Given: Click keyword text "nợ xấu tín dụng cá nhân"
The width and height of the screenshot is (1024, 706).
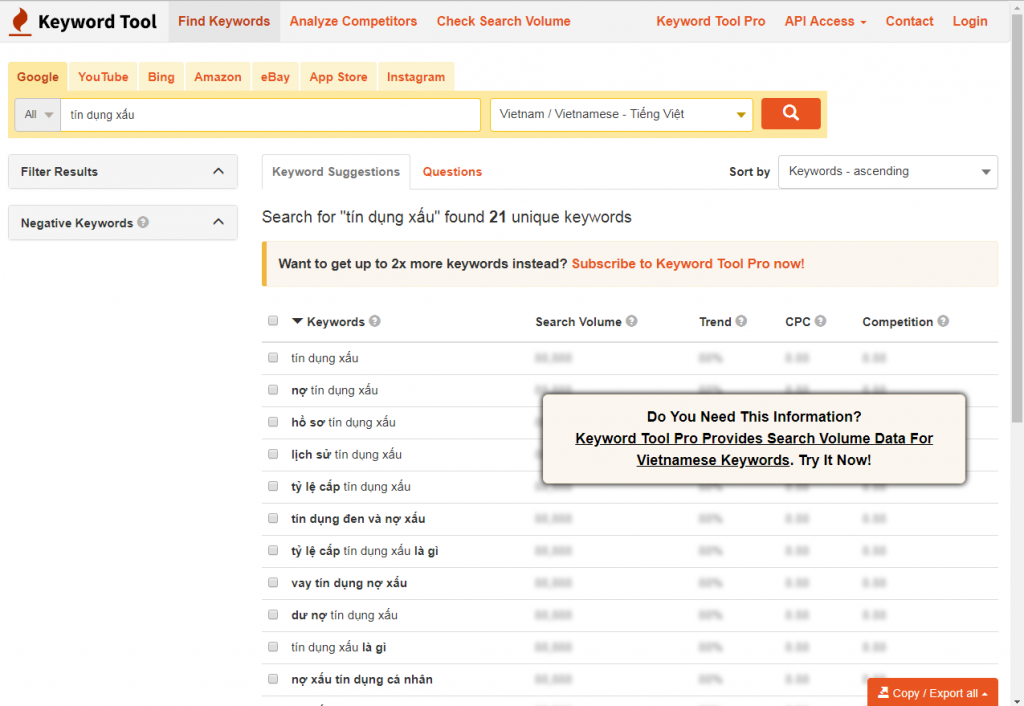Looking at the screenshot, I should point(362,679).
